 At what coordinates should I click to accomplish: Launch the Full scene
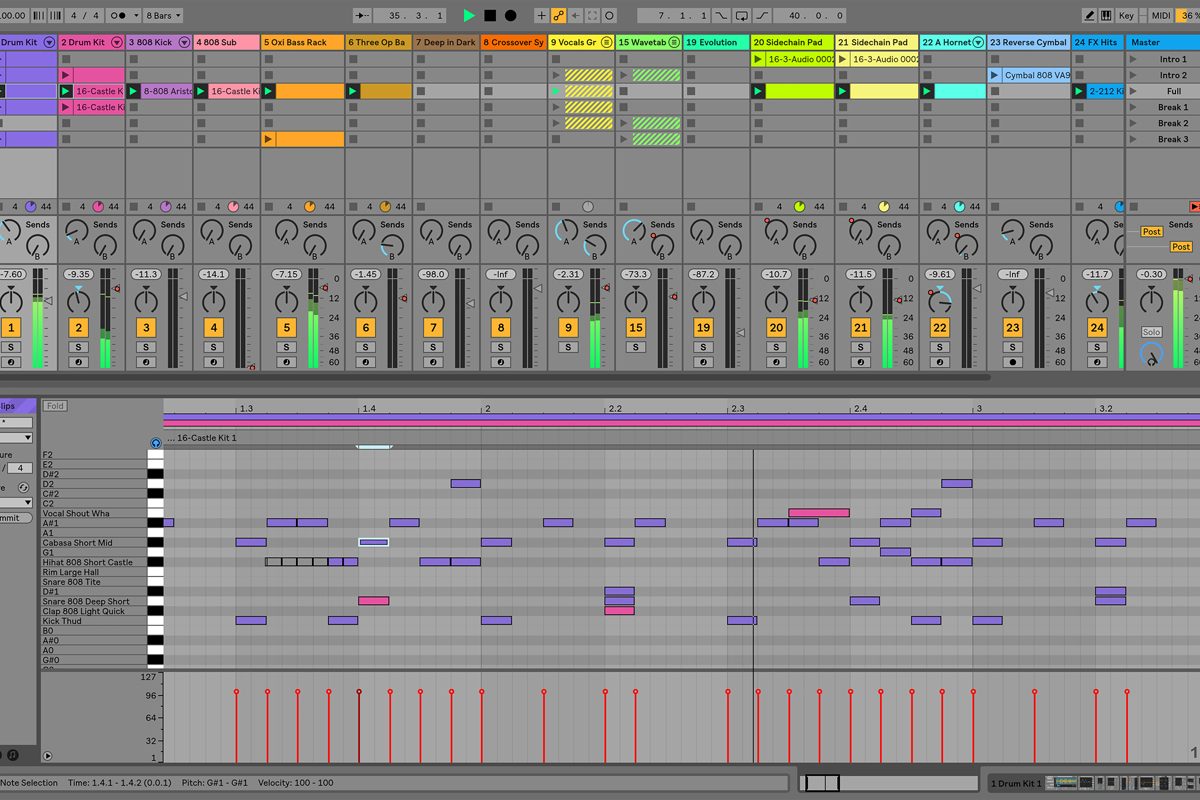(x=1133, y=91)
